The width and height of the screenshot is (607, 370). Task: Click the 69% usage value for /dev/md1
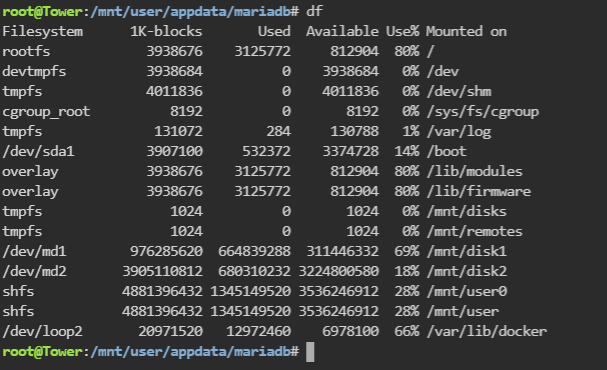tap(406, 252)
